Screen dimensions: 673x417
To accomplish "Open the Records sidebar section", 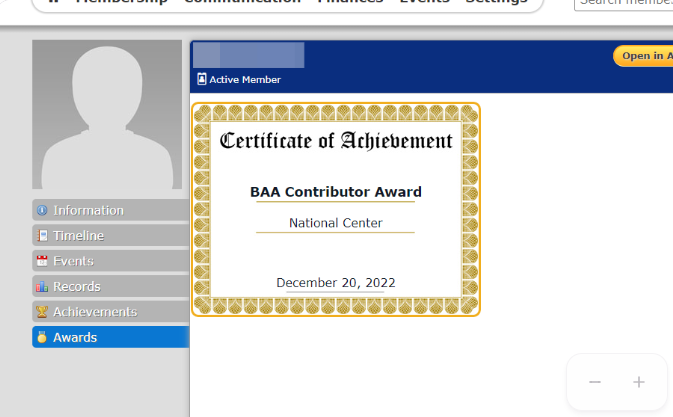I will click(x=111, y=286).
